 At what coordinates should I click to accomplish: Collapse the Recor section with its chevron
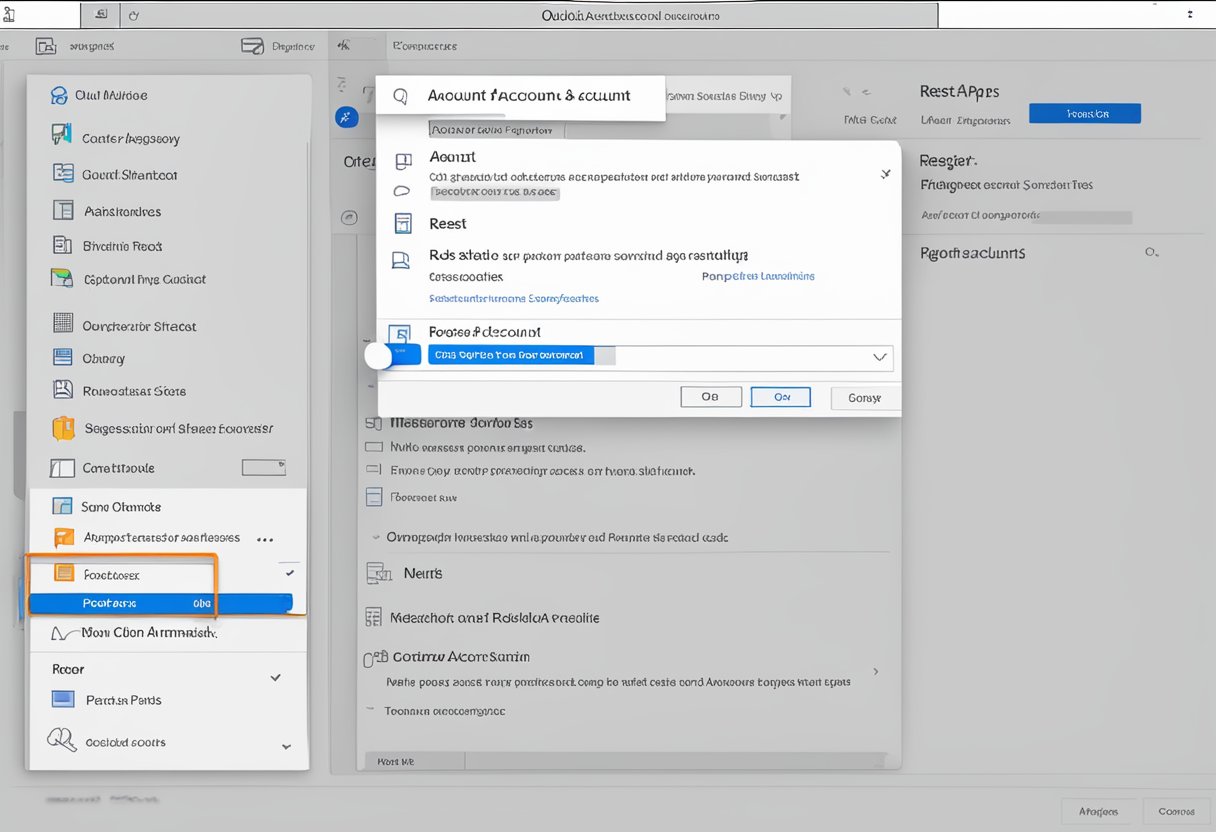276,677
